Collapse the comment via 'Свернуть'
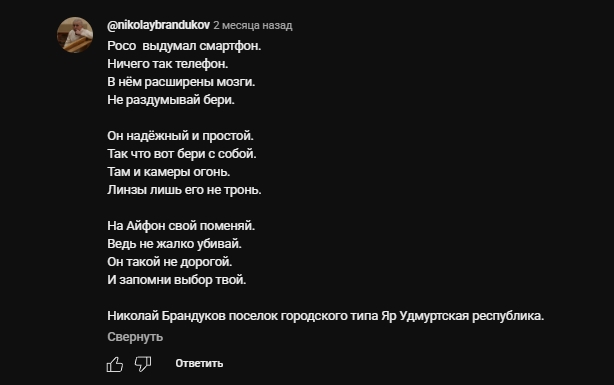614x385 pixels. pyautogui.click(x=135, y=337)
